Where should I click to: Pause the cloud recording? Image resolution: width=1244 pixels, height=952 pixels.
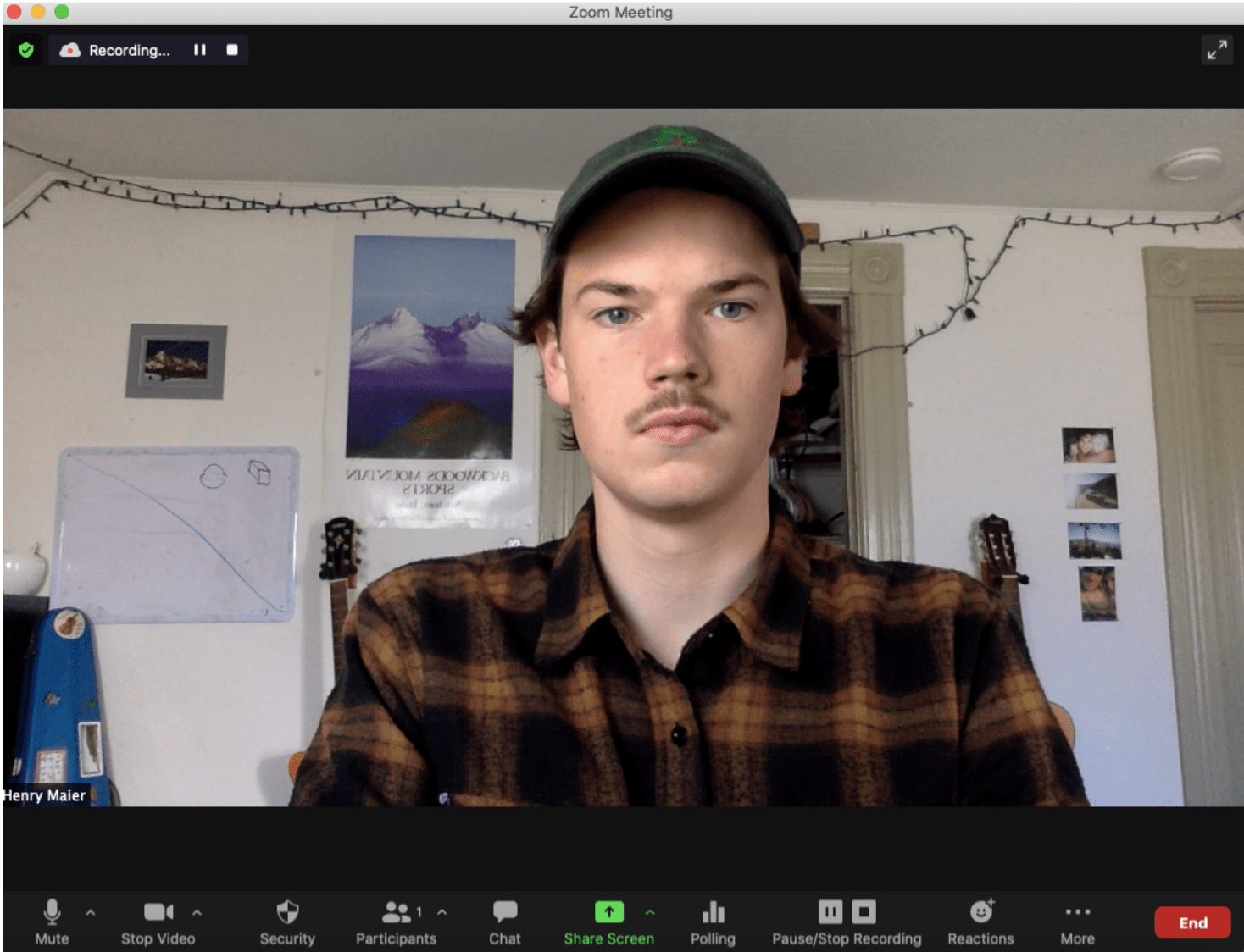click(x=830, y=912)
